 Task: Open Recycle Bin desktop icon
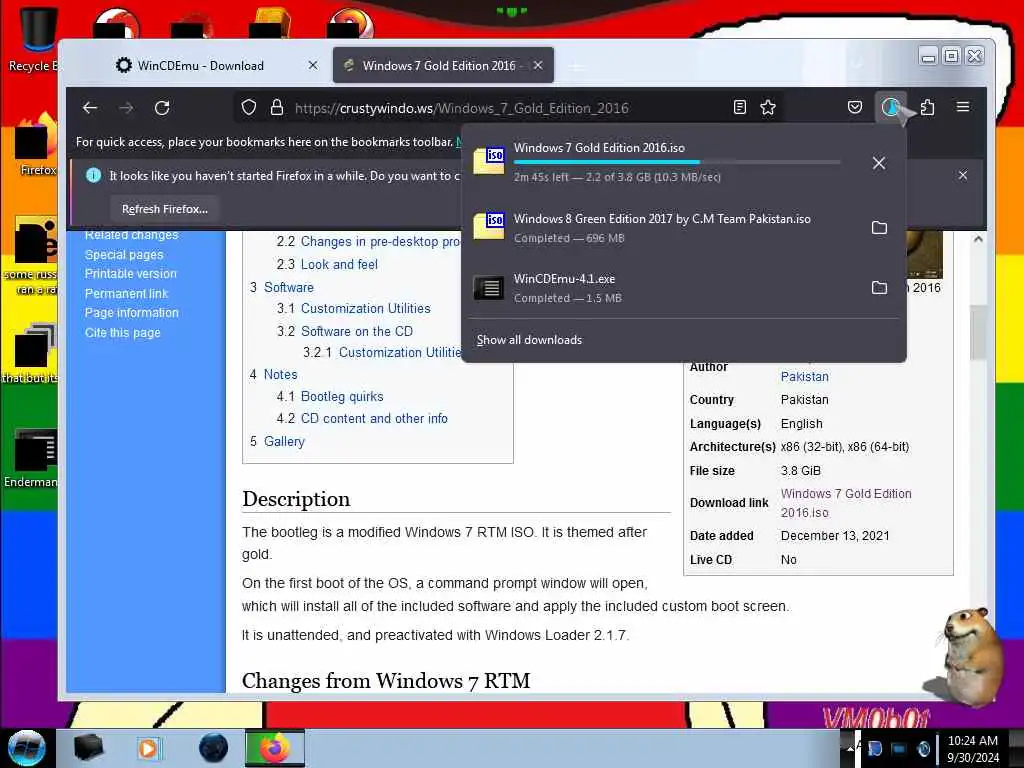pyautogui.click(x=33, y=39)
